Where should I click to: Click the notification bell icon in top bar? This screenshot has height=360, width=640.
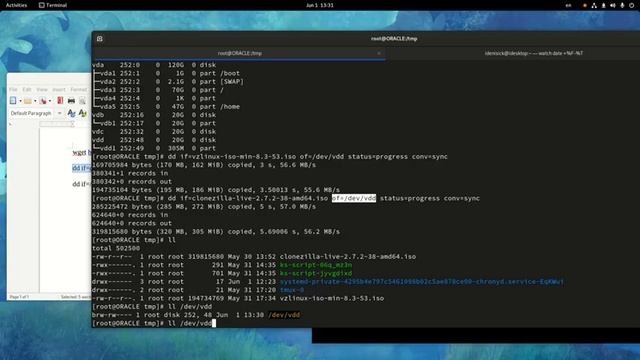click(603, 5)
